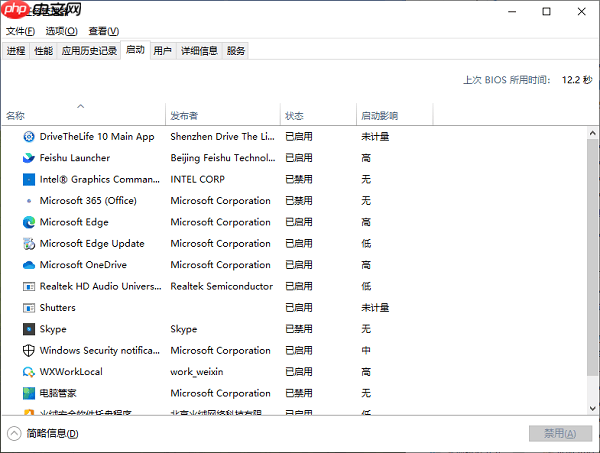This screenshot has height=453, width=600.
Task: Click 未计量 impact of DriveTheLife row
Action: tap(375, 137)
